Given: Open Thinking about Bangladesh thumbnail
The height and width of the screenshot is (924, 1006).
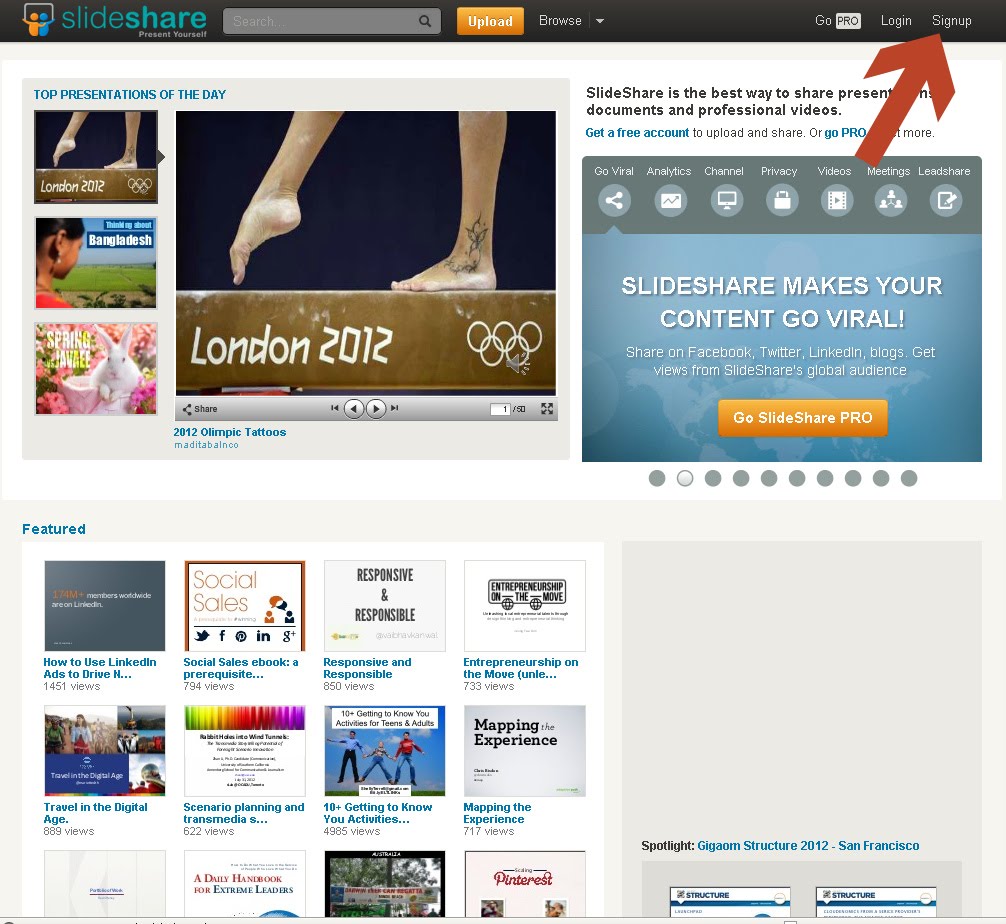Looking at the screenshot, I should tap(96, 262).
